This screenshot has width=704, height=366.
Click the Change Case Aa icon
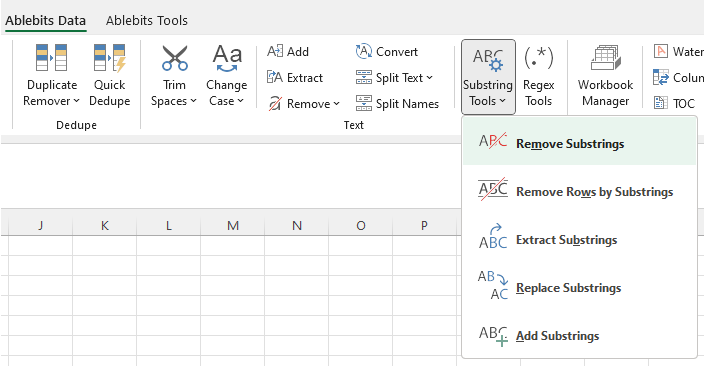[227, 58]
